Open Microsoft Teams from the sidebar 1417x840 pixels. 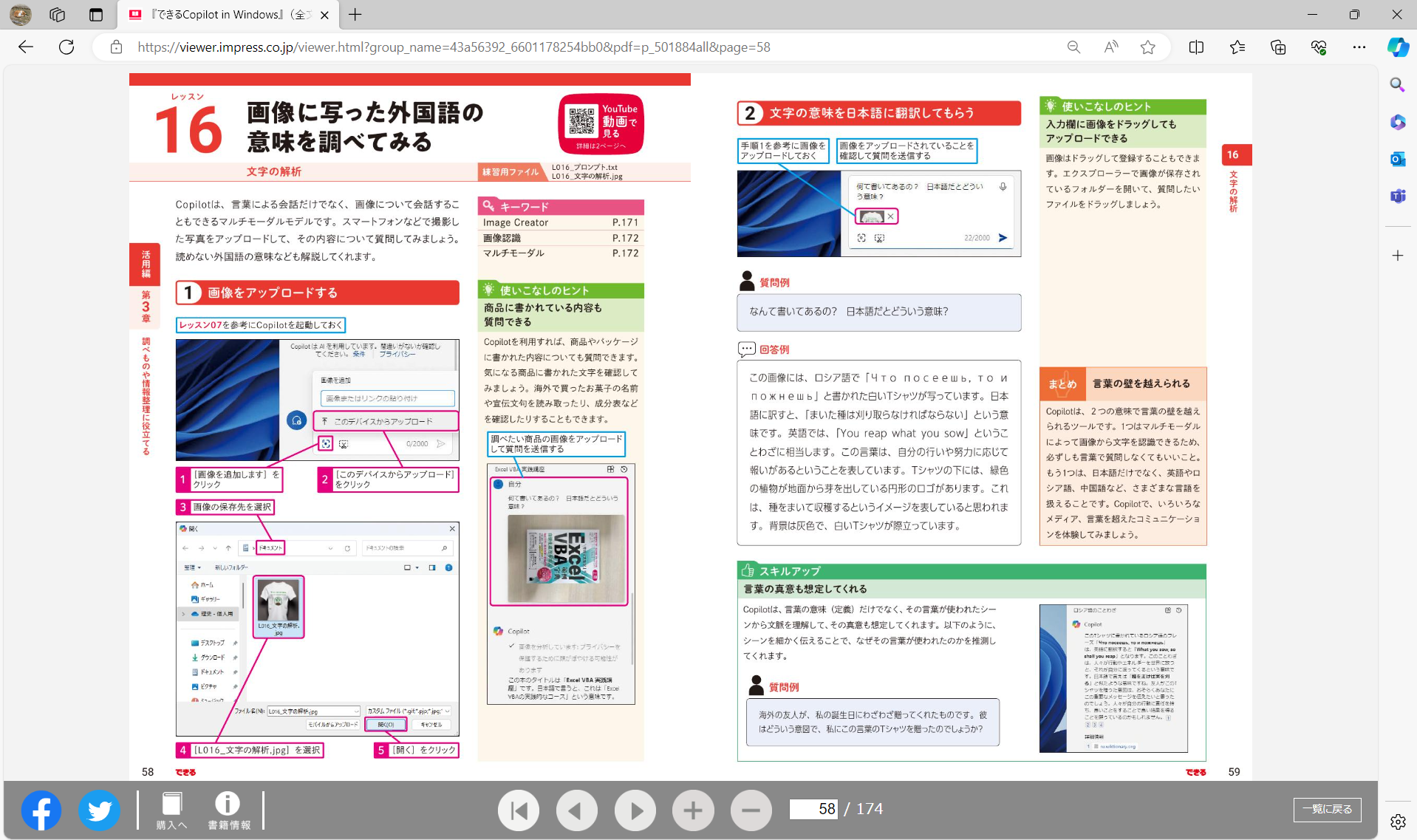pos(1397,196)
